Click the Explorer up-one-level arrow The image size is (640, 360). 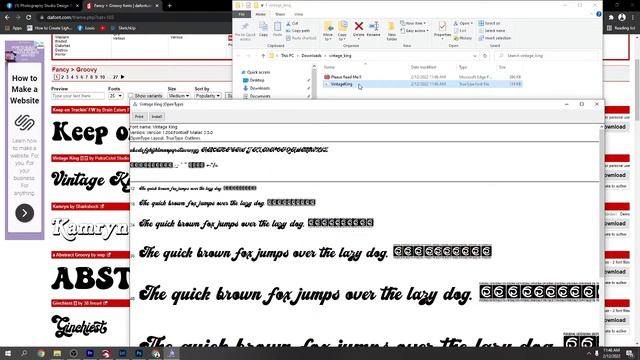tap(263, 56)
